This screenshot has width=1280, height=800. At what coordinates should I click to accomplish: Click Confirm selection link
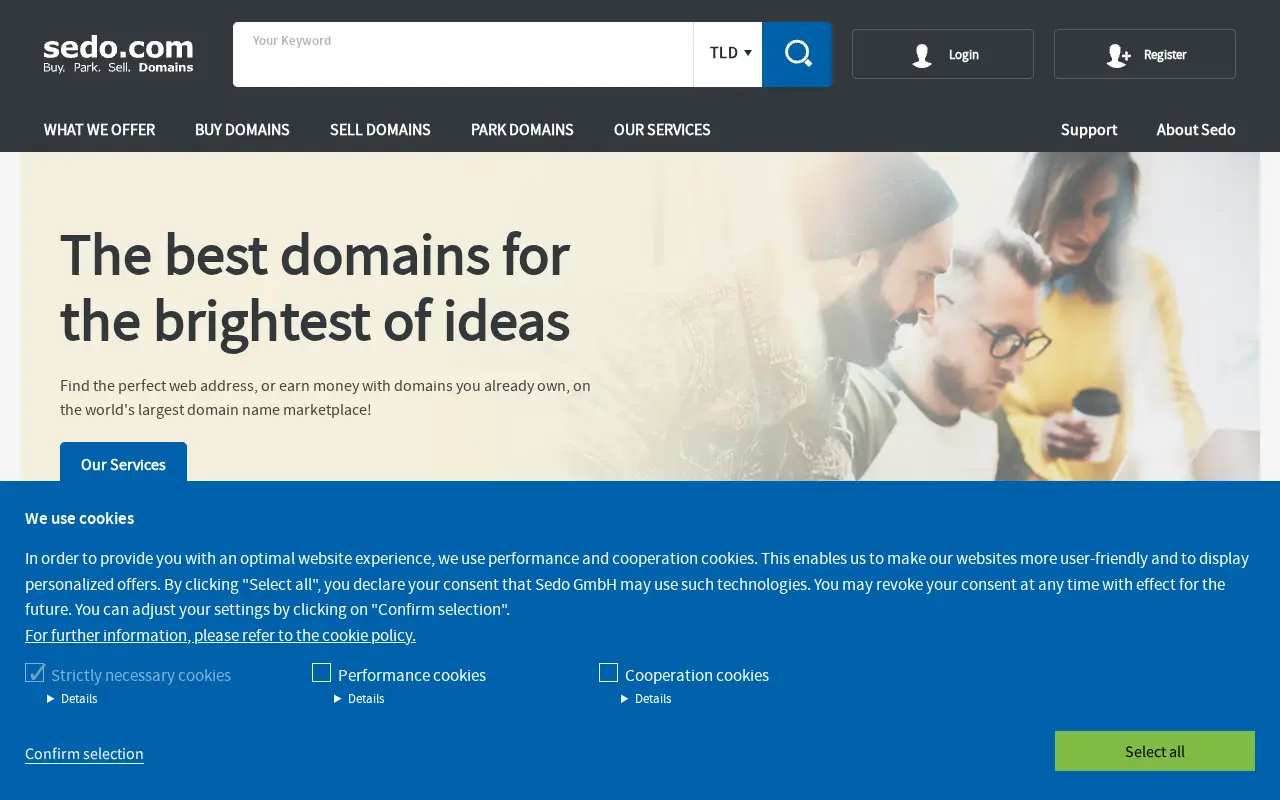tap(84, 754)
